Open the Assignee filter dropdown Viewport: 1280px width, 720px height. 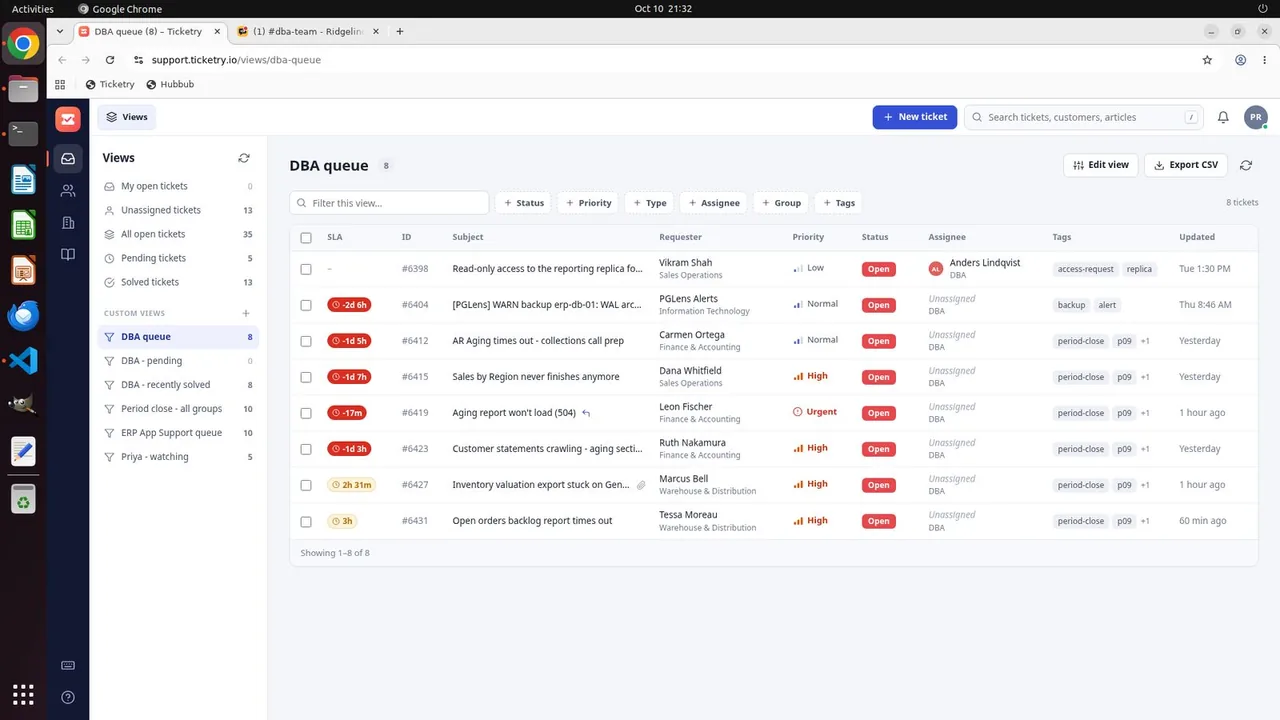tap(713, 203)
